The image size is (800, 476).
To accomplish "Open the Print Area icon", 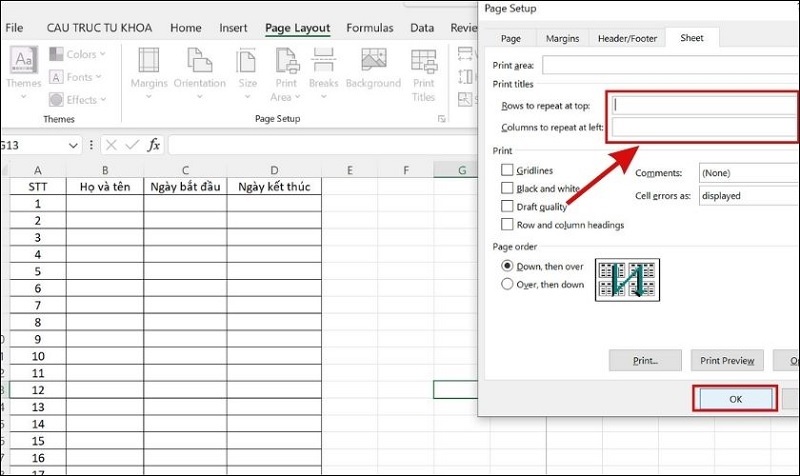I will (x=284, y=63).
